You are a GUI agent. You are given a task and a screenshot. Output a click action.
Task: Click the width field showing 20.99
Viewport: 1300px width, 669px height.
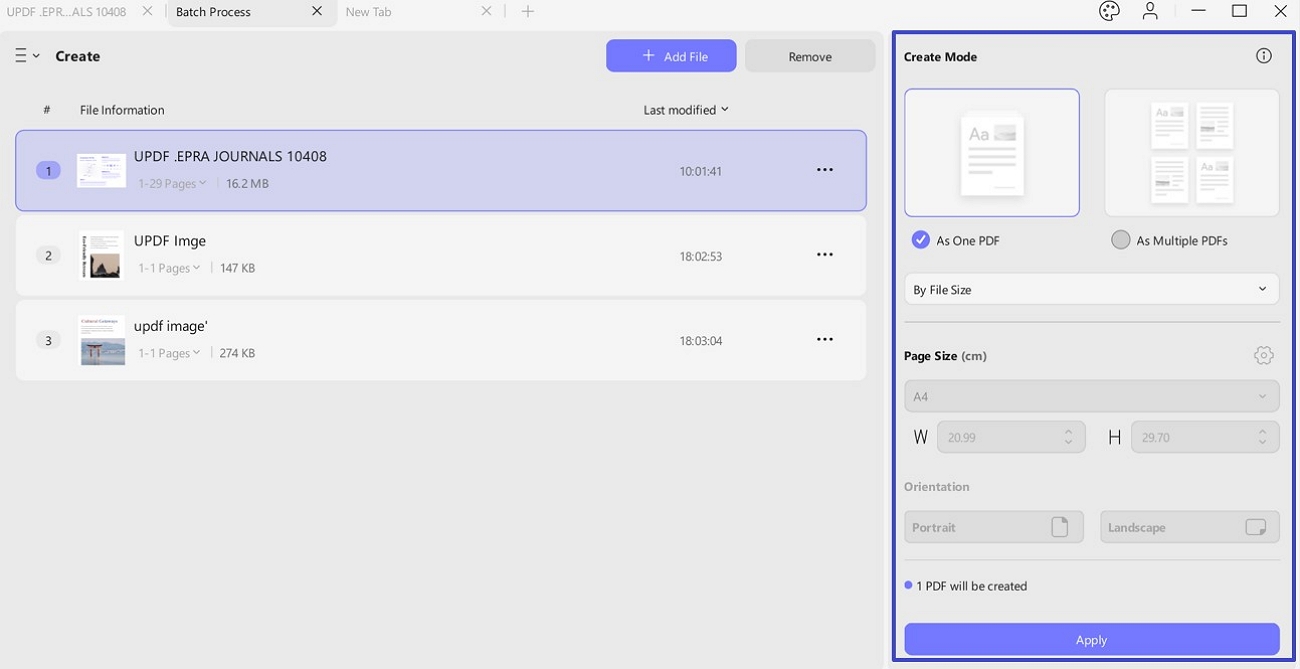pyautogui.click(x=1011, y=437)
